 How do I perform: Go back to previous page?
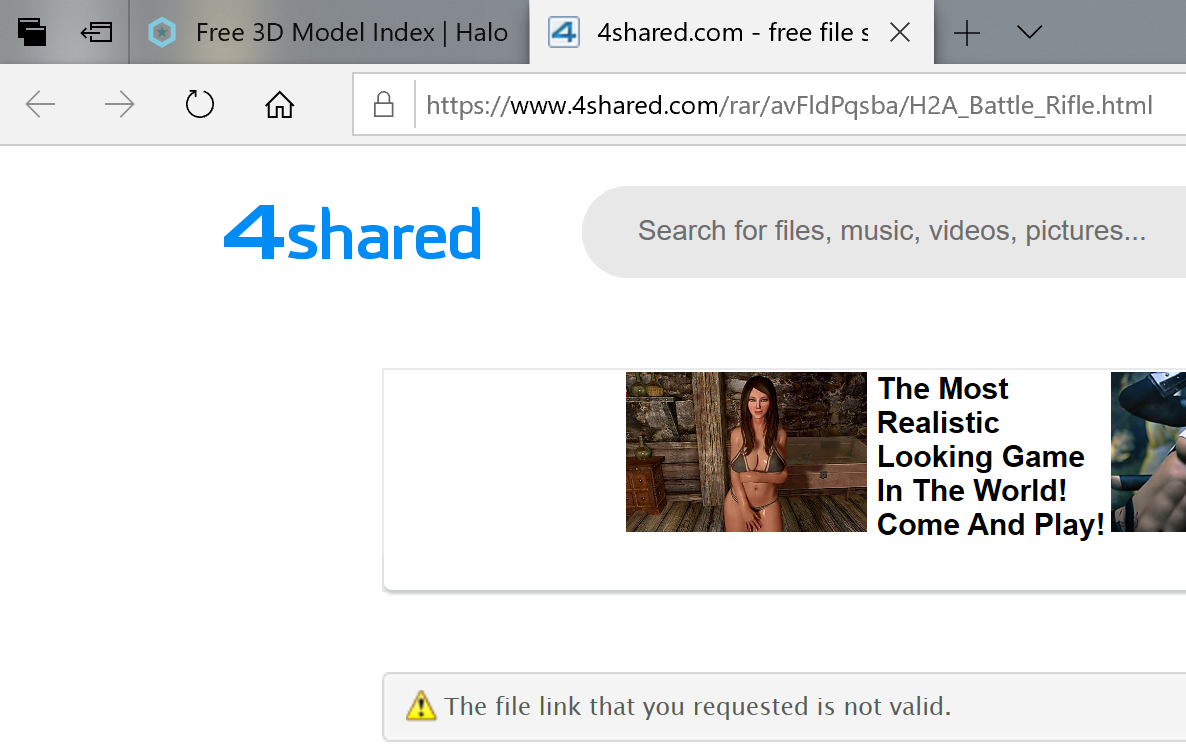pos(40,104)
